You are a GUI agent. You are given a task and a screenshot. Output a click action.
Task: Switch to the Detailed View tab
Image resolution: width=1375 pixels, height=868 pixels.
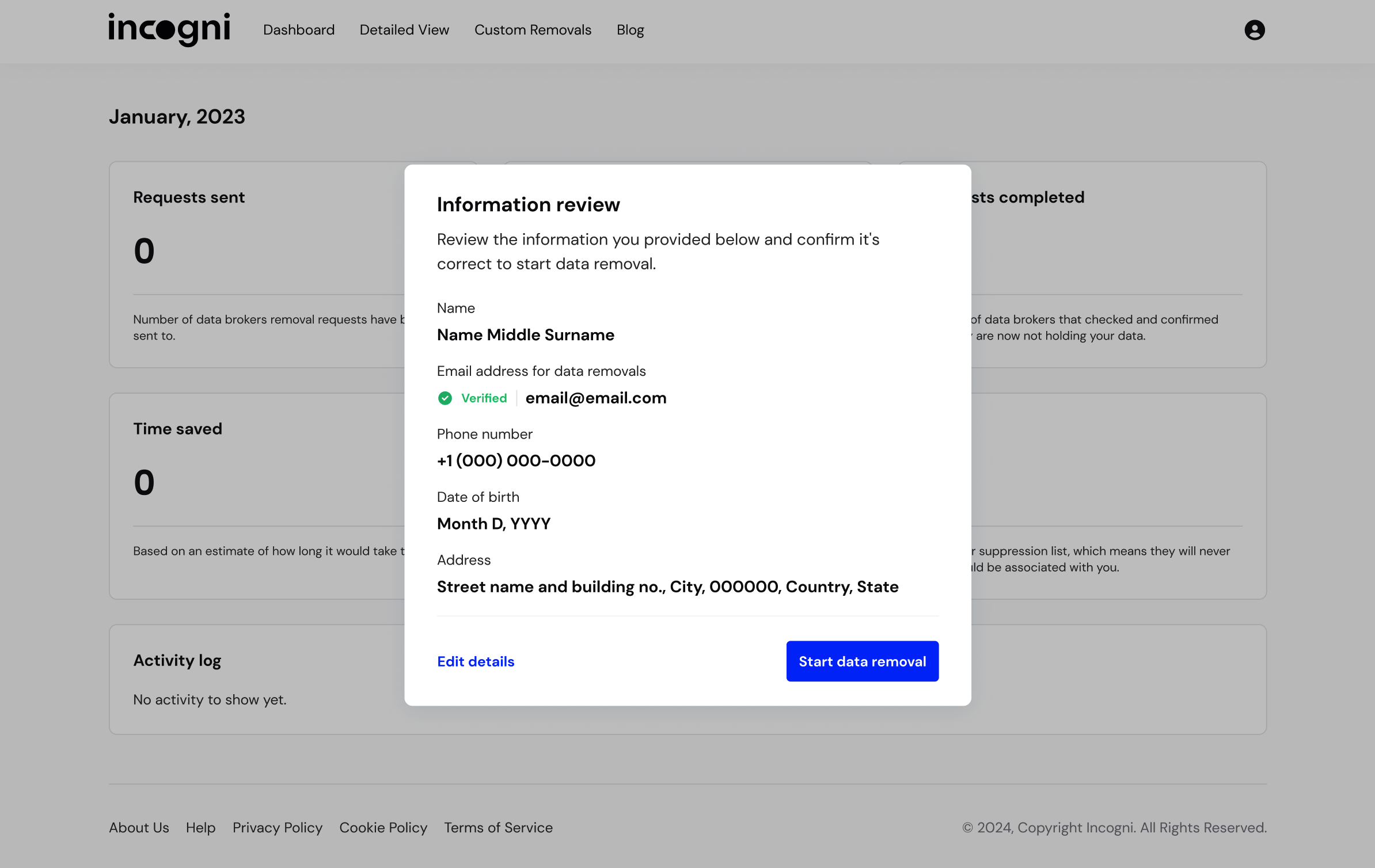tap(404, 30)
